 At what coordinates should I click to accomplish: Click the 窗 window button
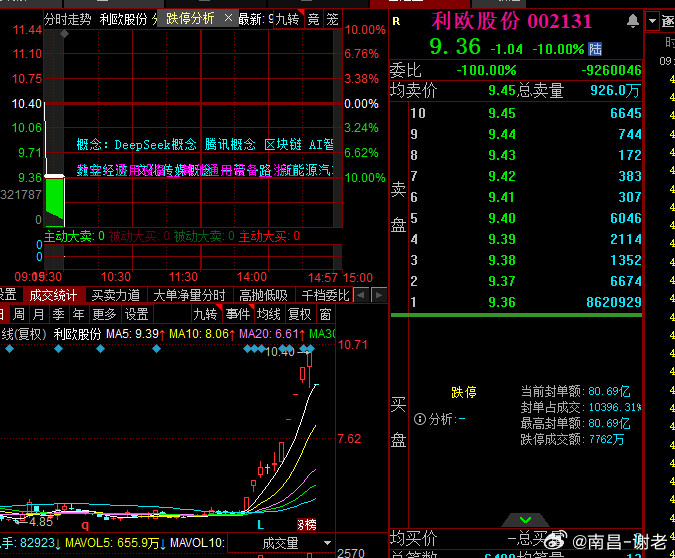point(325,314)
